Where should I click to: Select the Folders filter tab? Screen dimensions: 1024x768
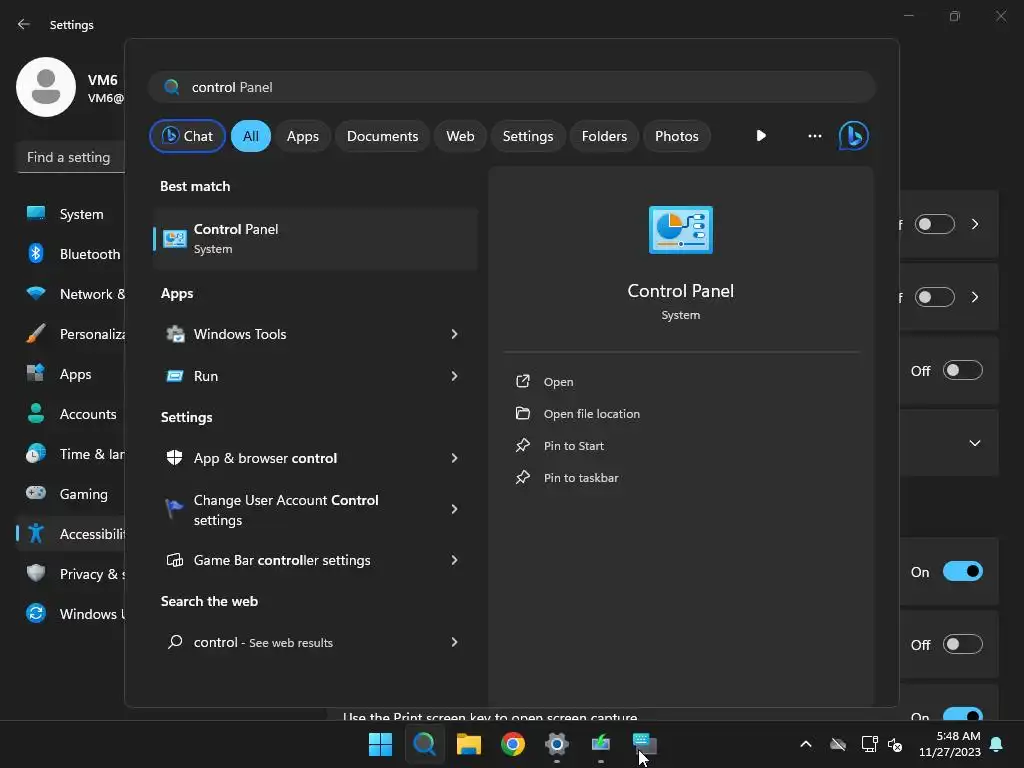pos(604,136)
